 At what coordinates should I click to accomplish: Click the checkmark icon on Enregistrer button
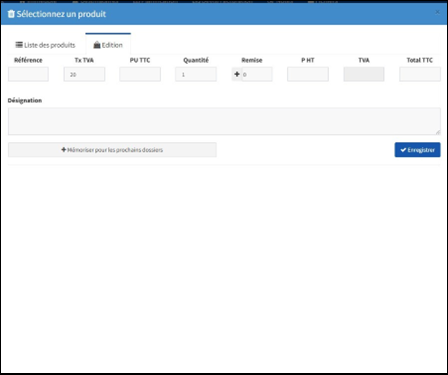coord(403,150)
